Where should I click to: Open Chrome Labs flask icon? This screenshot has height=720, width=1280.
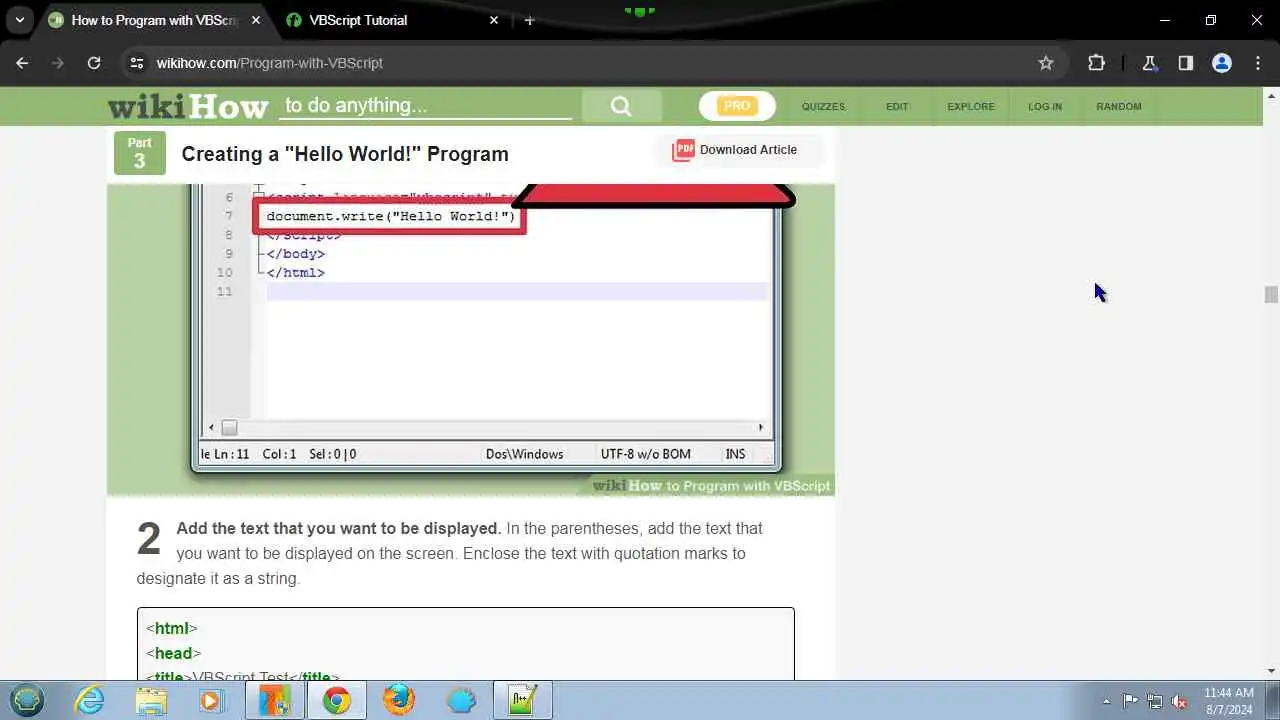pyautogui.click(x=1149, y=63)
